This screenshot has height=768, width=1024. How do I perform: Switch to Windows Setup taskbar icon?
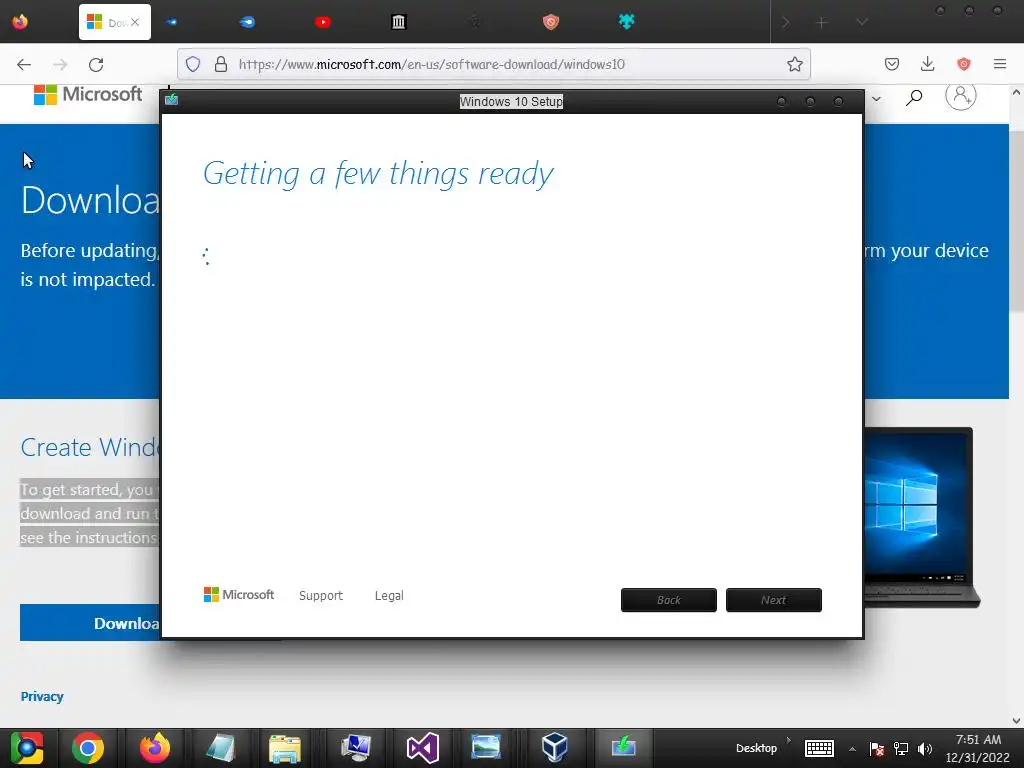click(624, 746)
